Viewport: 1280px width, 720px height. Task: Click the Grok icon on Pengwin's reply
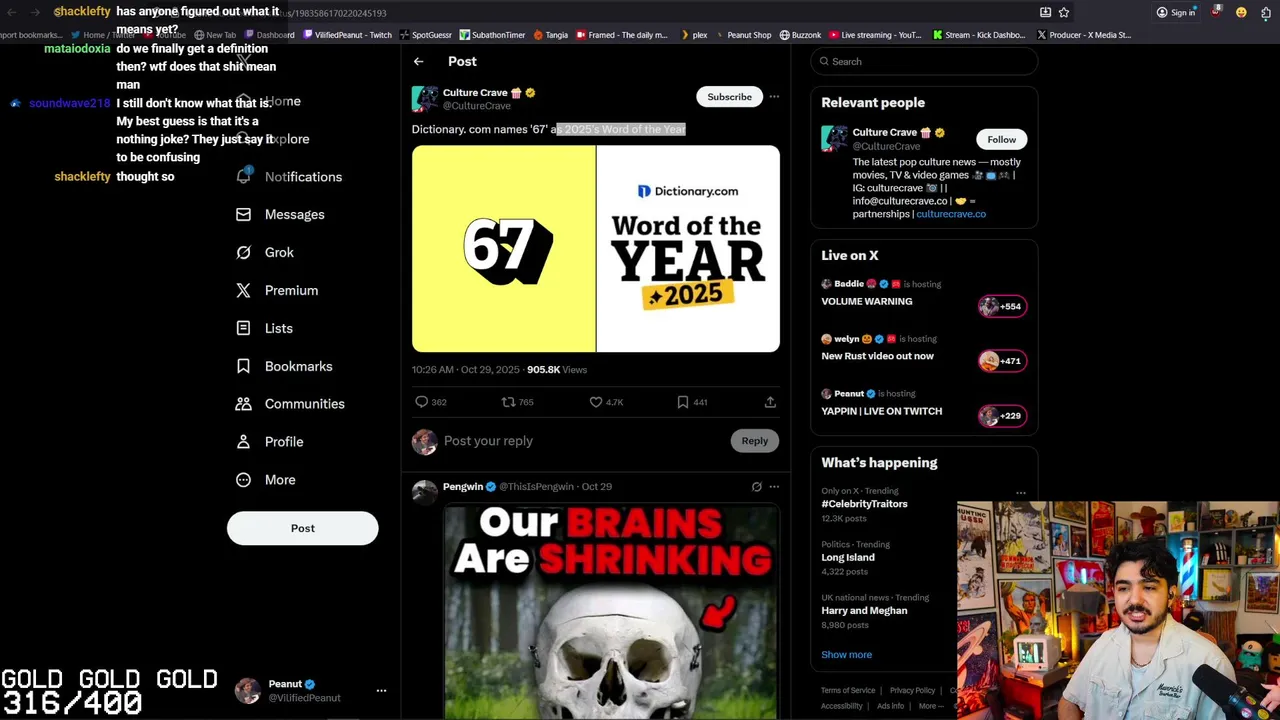(757, 487)
